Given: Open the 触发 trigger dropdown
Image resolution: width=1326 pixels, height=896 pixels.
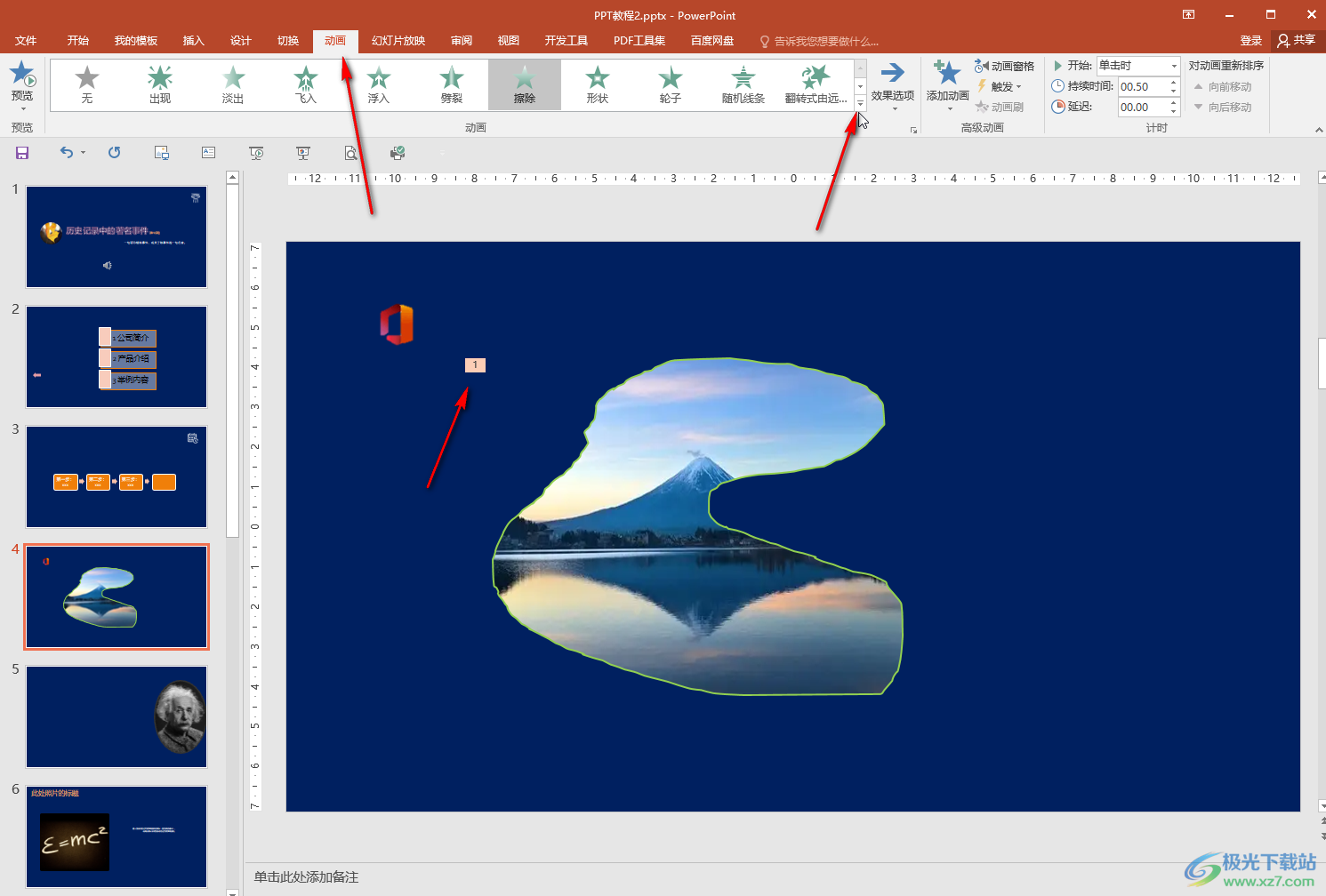Looking at the screenshot, I should pos(1000,86).
